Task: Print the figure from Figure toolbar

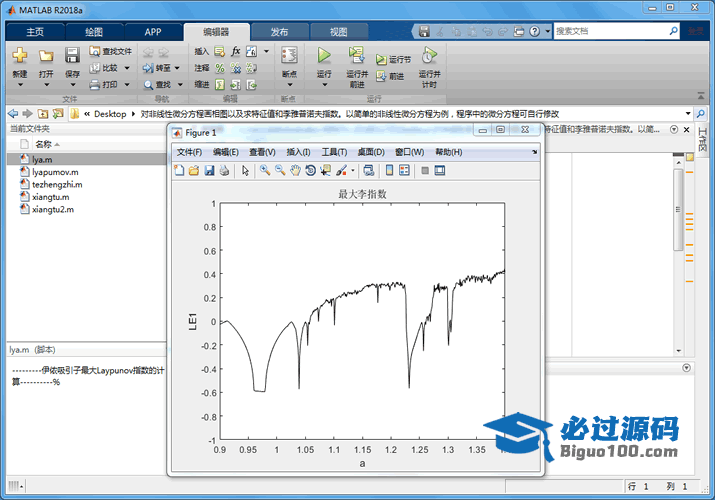Action: [x=224, y=170]
